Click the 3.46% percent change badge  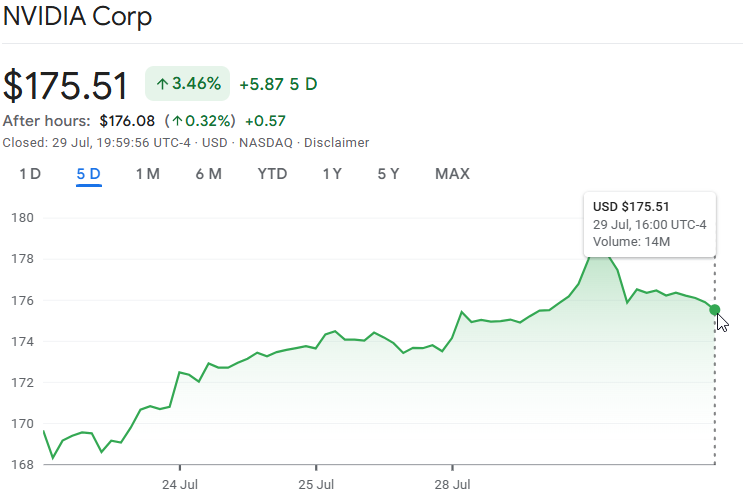pos(188,84)
